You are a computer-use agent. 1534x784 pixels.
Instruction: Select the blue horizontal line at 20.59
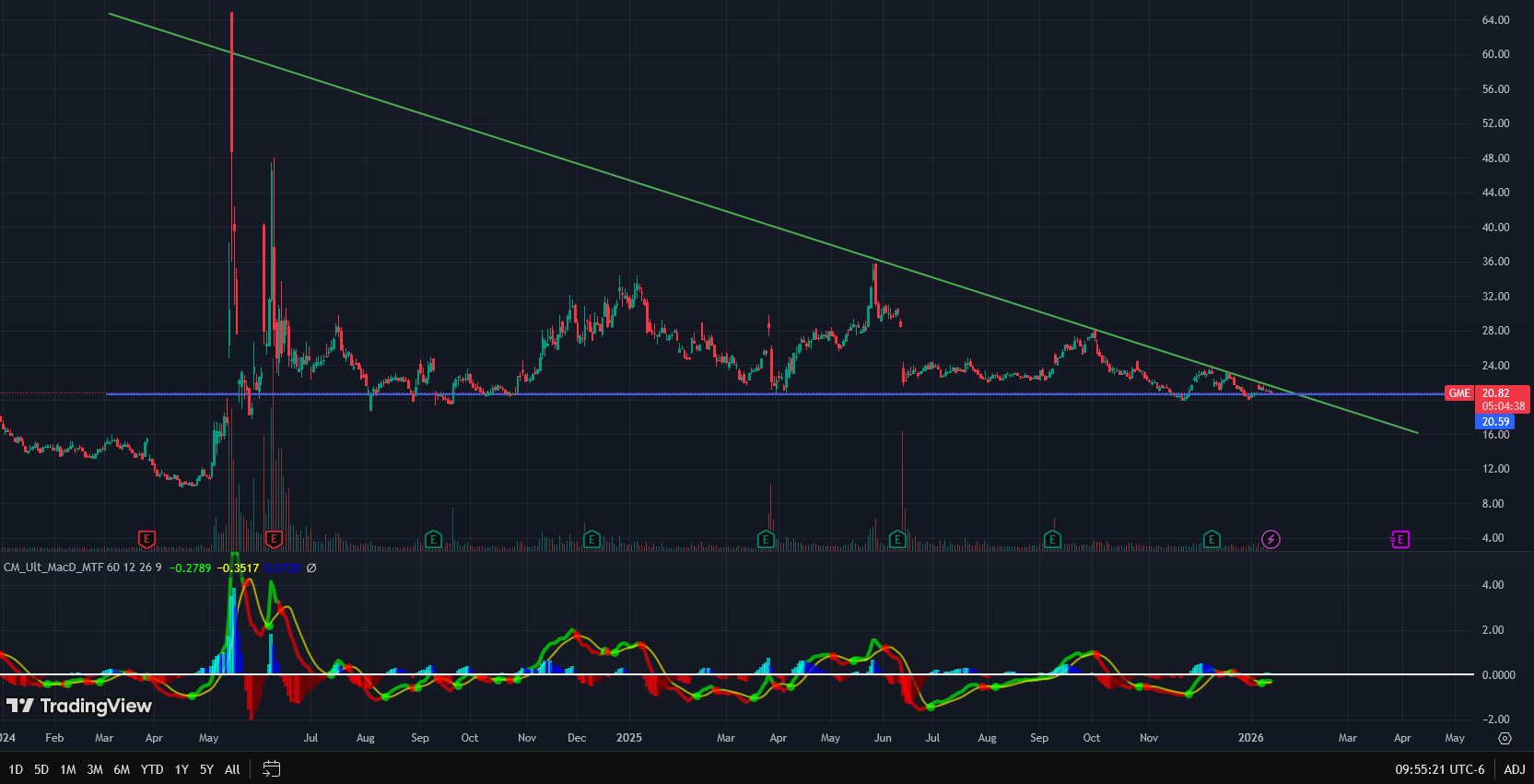[774, 394]
